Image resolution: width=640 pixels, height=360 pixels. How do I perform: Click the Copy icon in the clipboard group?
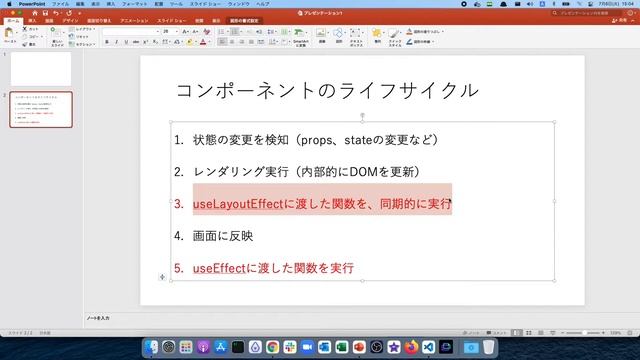click(24, 37)
